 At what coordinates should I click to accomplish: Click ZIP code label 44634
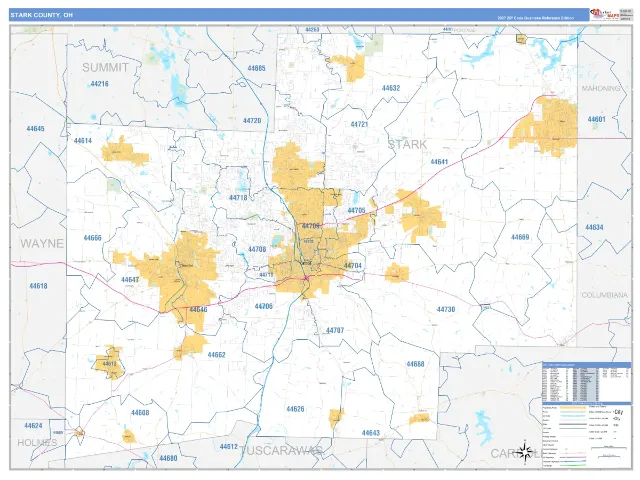594,227
